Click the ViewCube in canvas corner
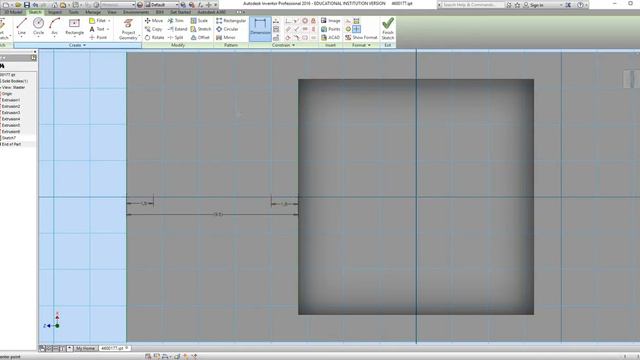Viewport: 640px width, 360px height. [631, 79]
